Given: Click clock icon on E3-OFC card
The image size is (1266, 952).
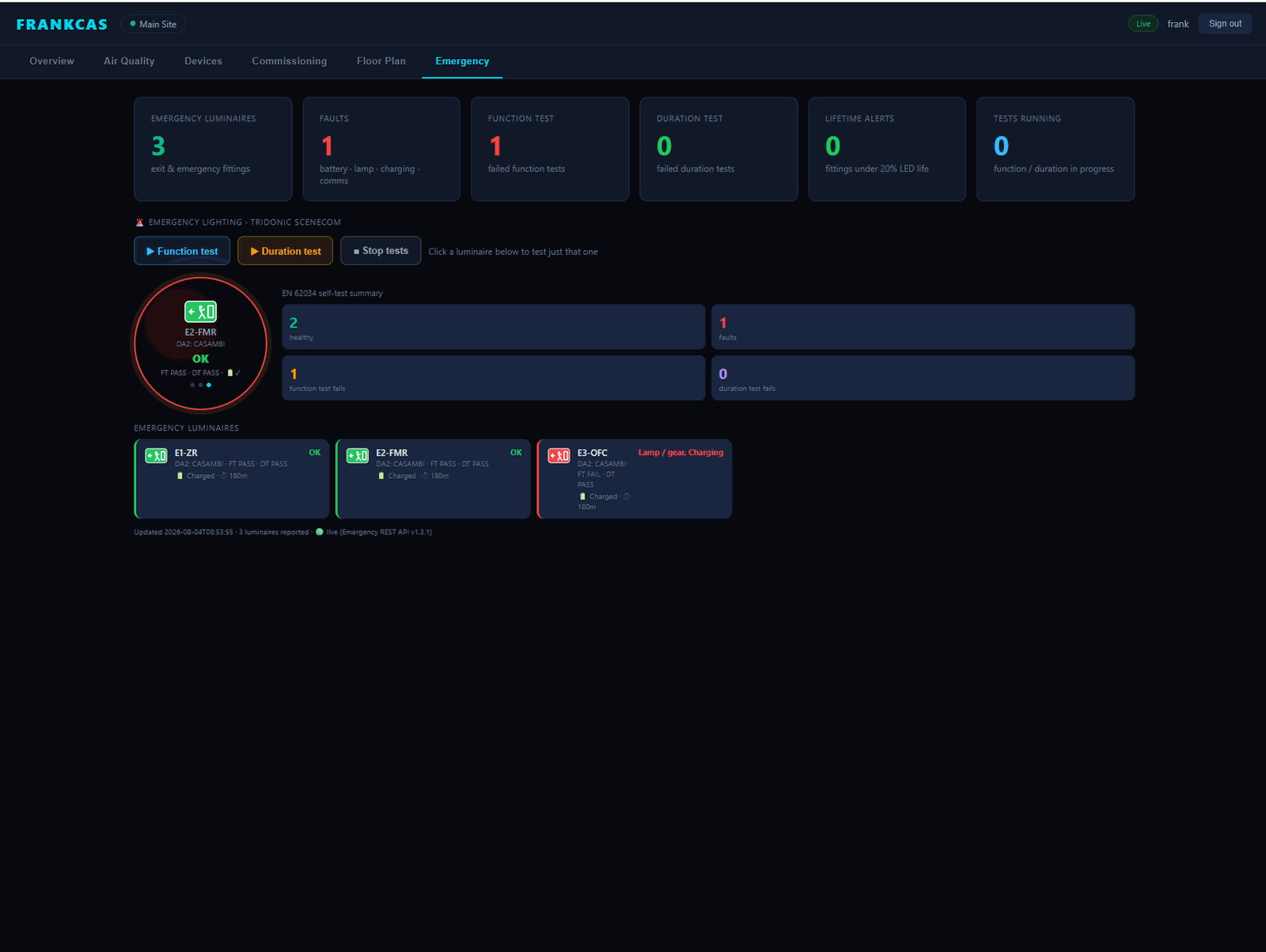Looking at the screenshot, I should tap(627, 496).
